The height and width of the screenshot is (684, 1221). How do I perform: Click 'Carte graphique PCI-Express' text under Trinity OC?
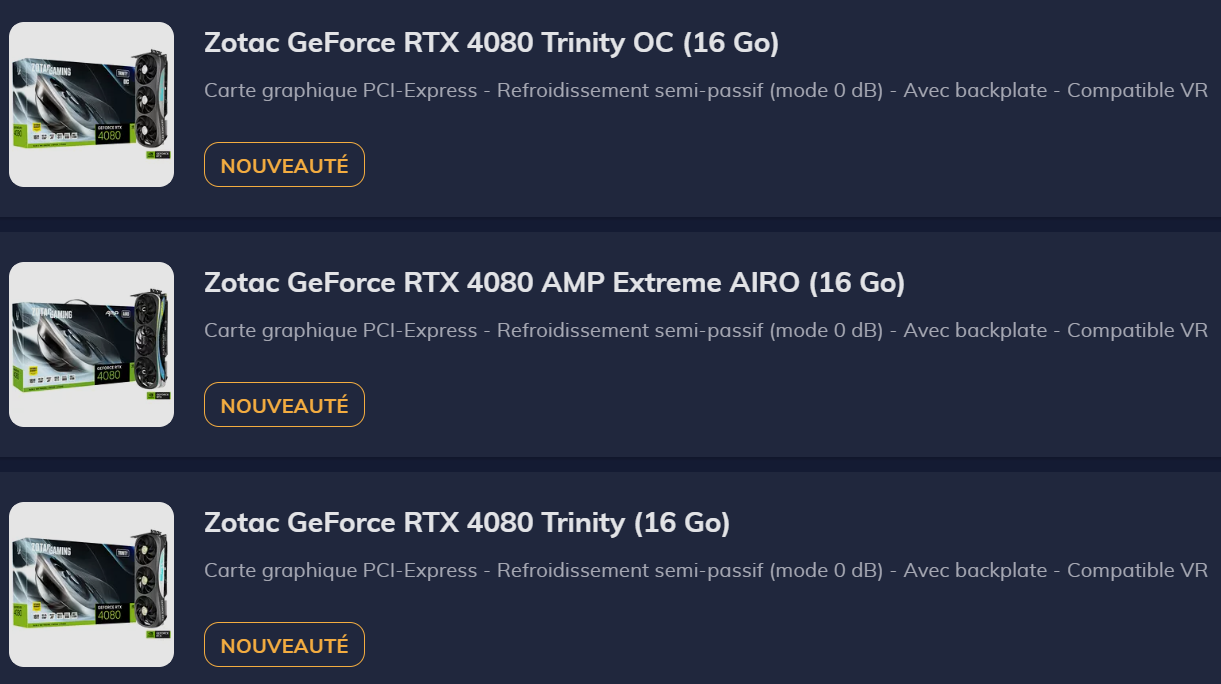[340, 91]
